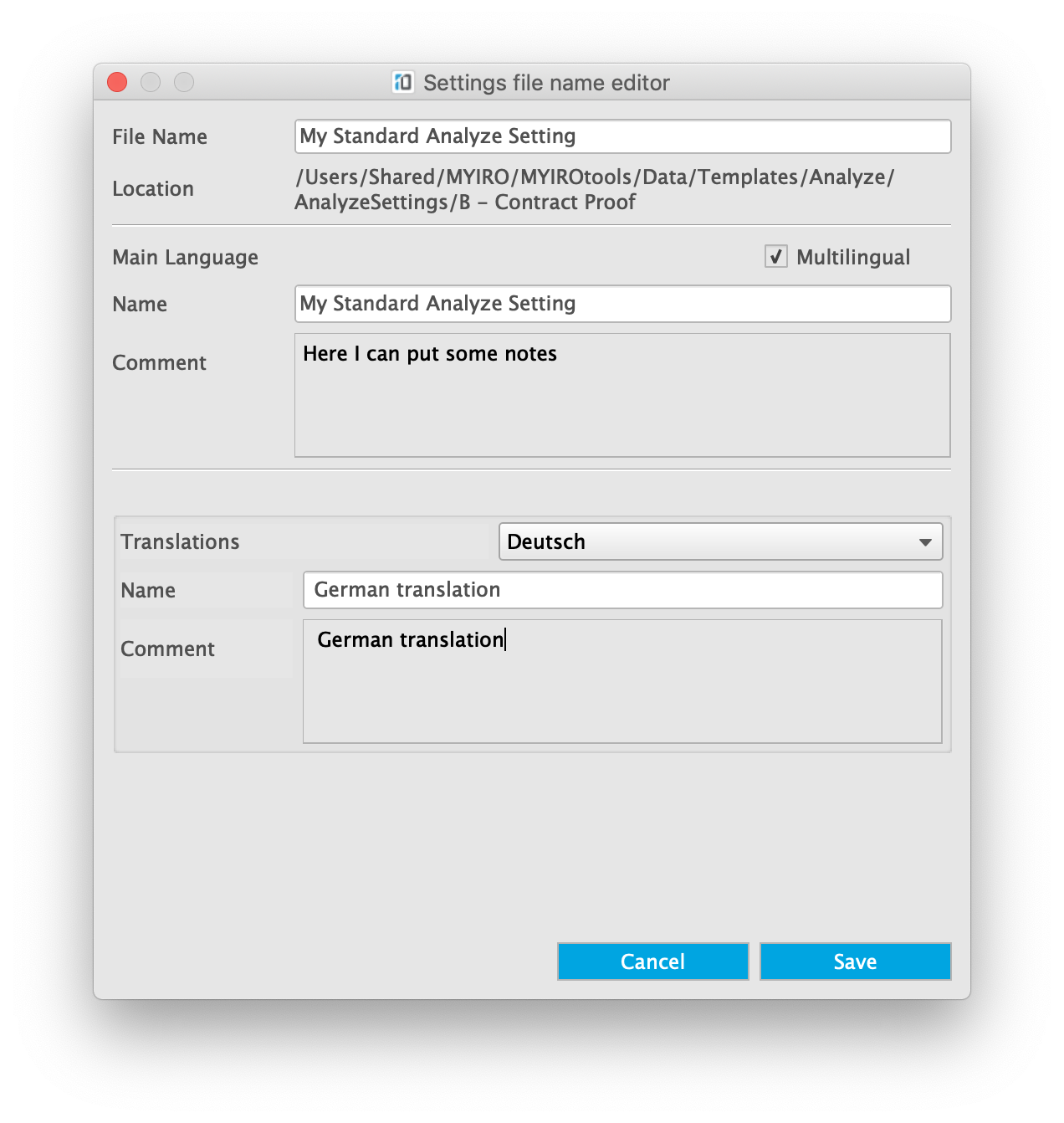Click the zoom window button in the title bar

tap(184, 82)
